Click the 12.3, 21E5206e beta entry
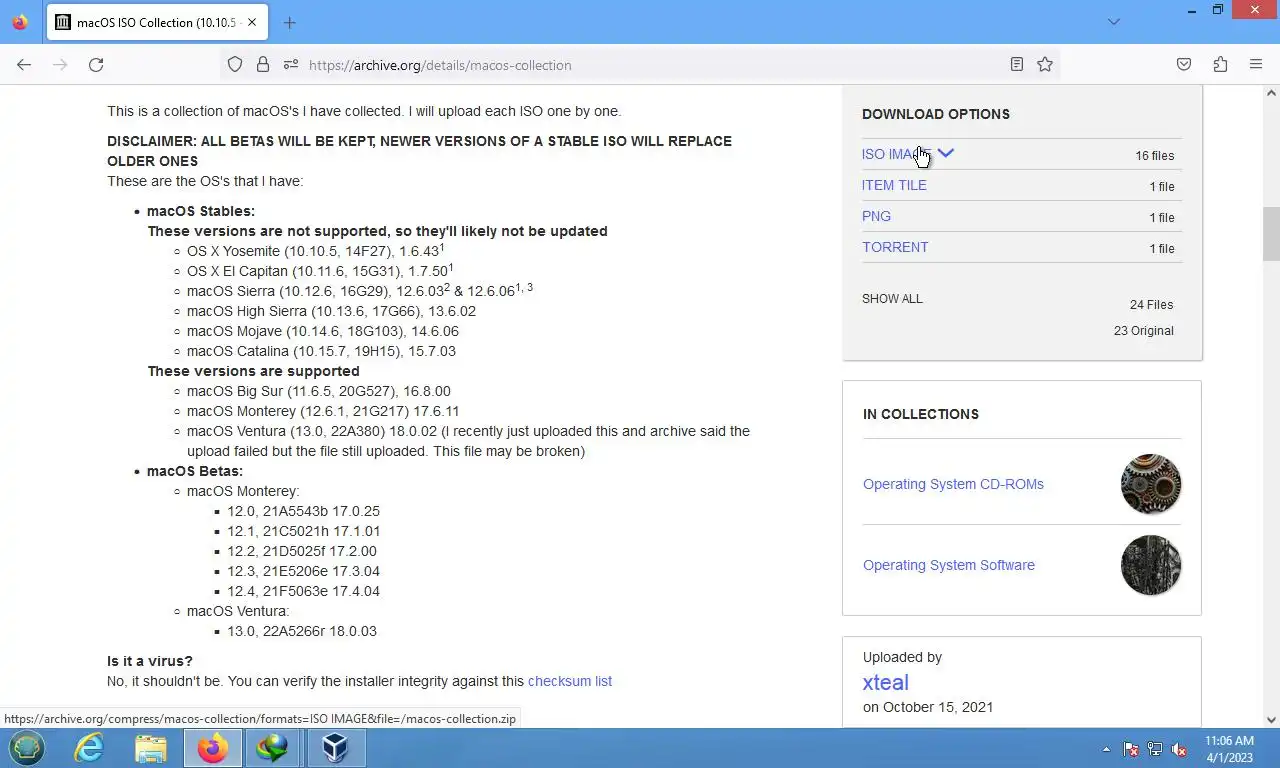 coord(303,571)
